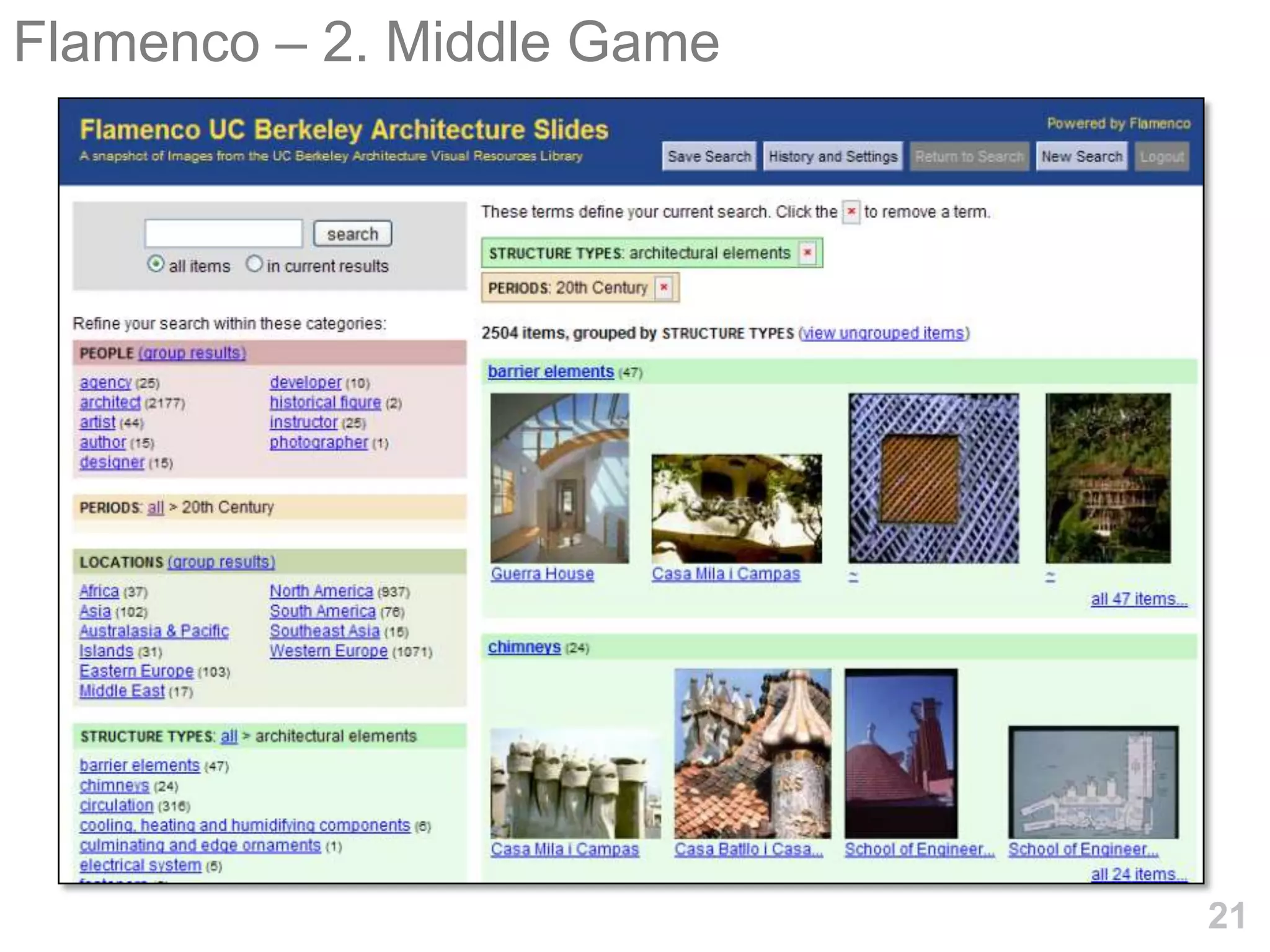1270x952 pixels.
Task: Reset Periods to 'all'
Action: tap(156, 507)
